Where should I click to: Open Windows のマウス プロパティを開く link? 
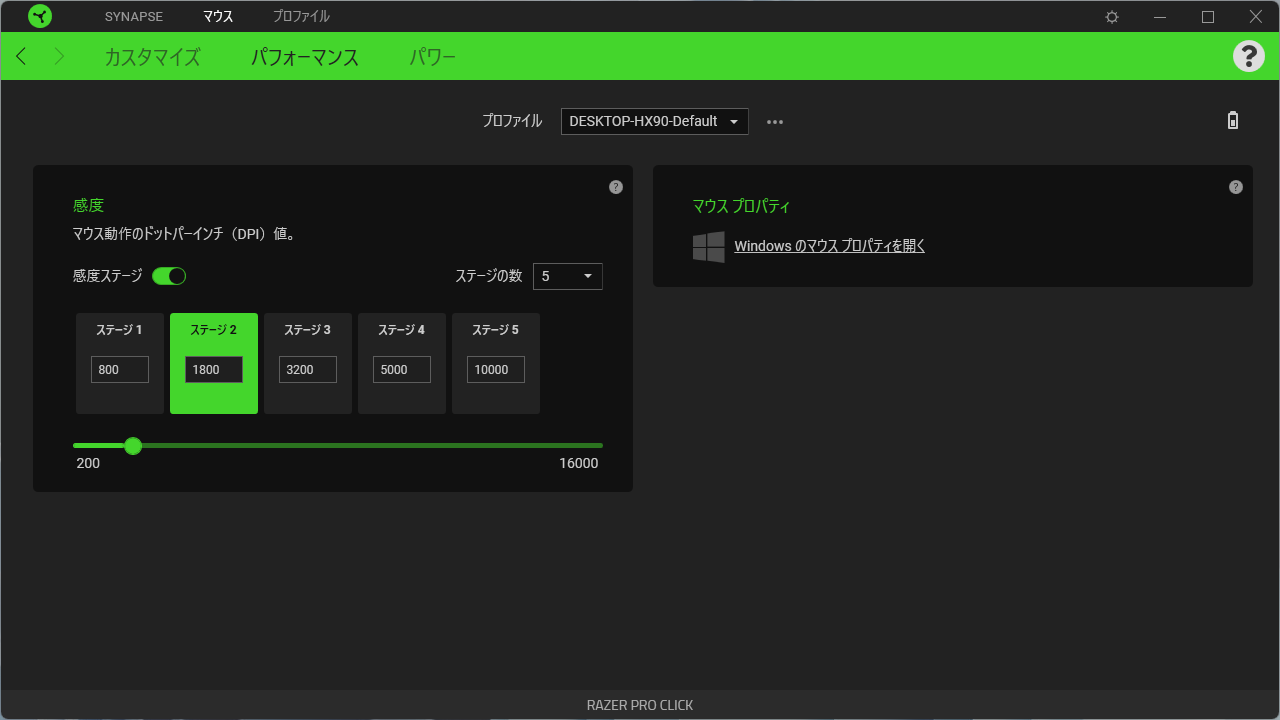(x=830, y=246)
